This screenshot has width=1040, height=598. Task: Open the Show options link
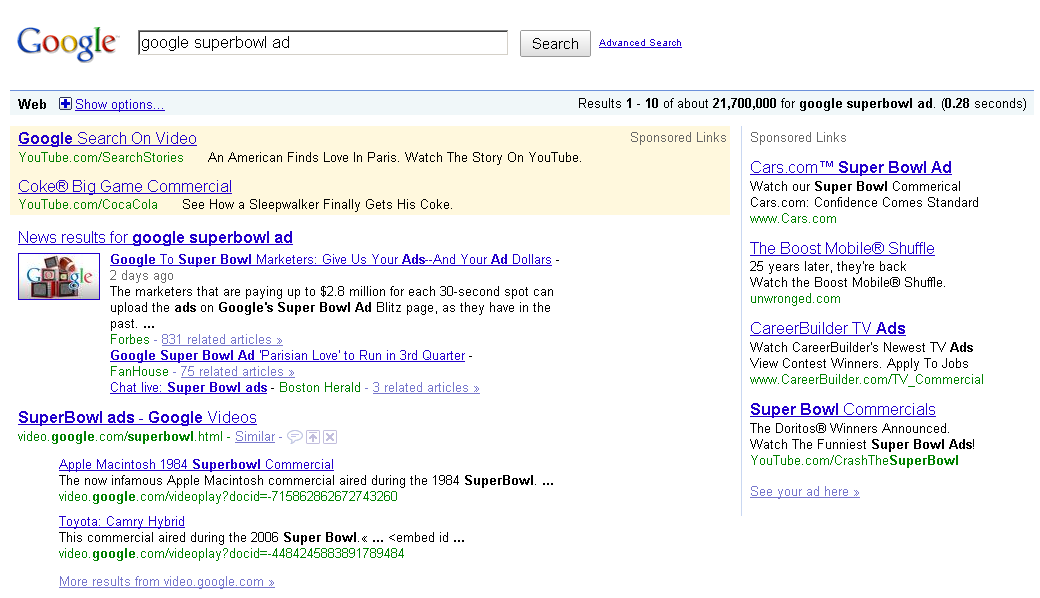(x=119, y=104)
